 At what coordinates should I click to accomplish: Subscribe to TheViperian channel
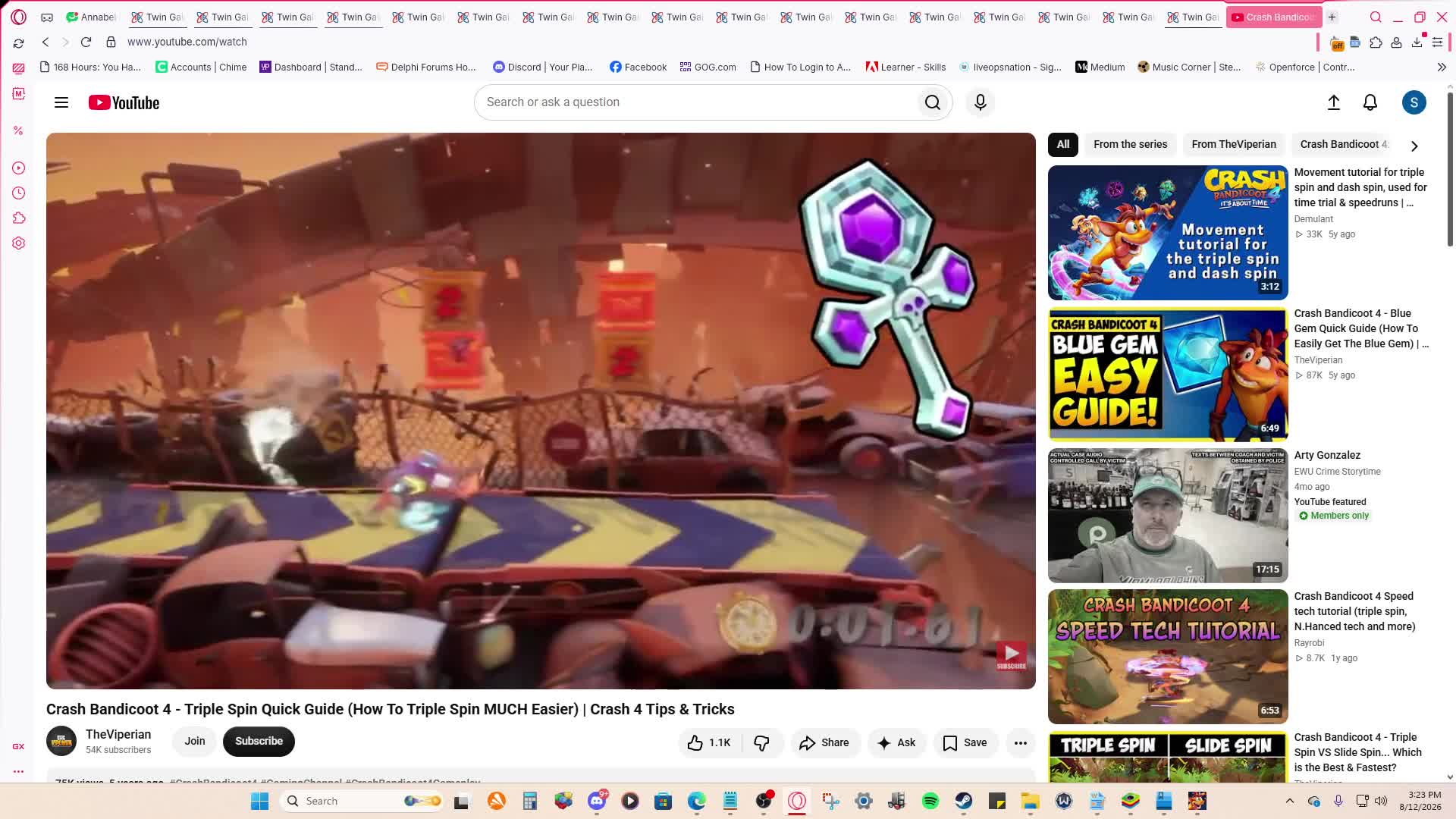[259, 741]
